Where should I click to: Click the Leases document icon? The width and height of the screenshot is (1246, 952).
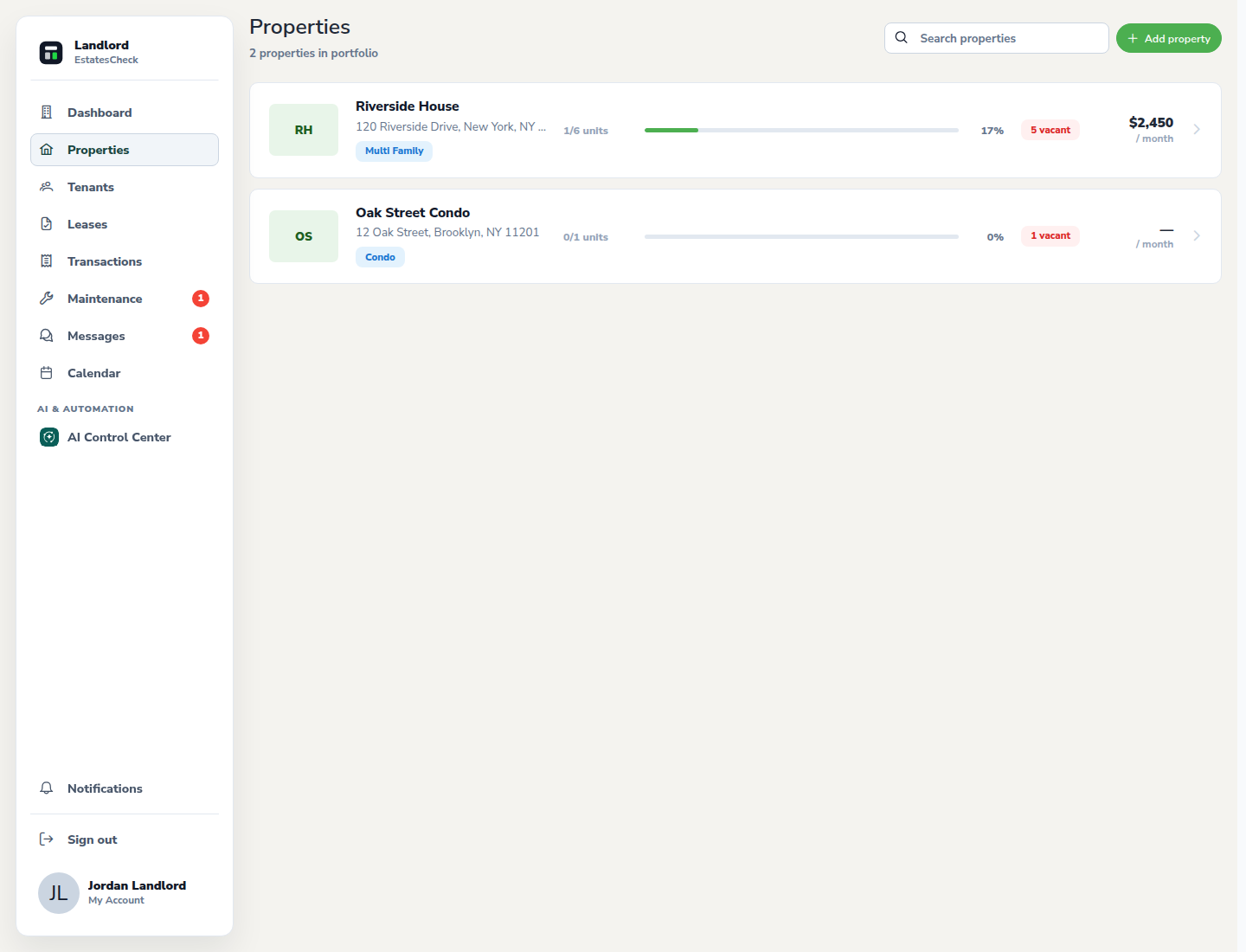(x=47, y=224)
